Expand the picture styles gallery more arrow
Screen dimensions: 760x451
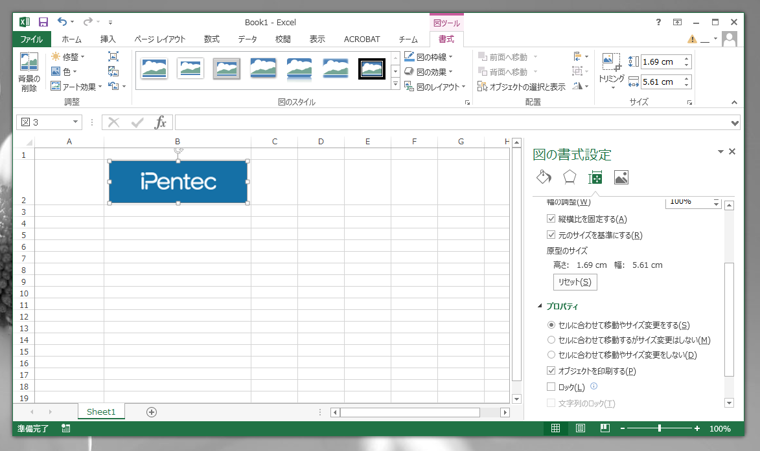click(396, 85)
